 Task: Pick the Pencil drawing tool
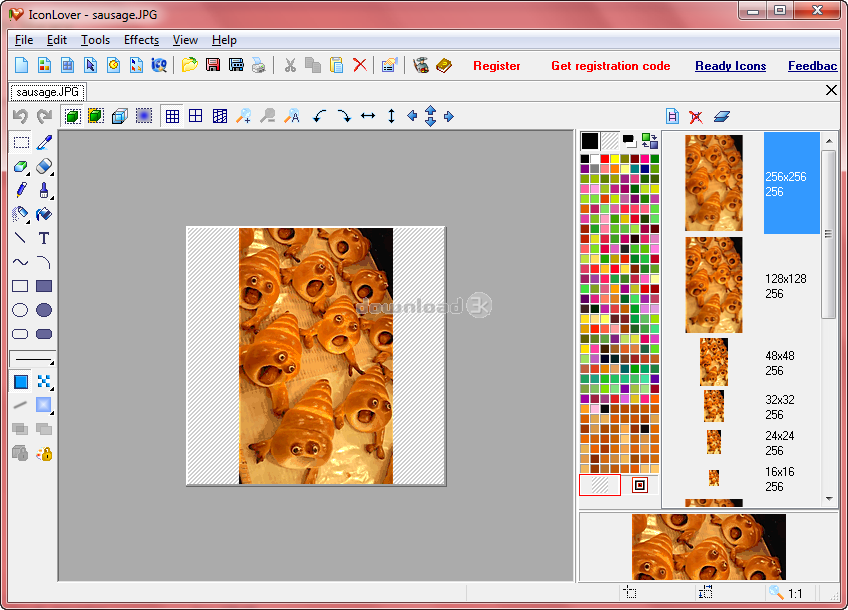point(20,190)
